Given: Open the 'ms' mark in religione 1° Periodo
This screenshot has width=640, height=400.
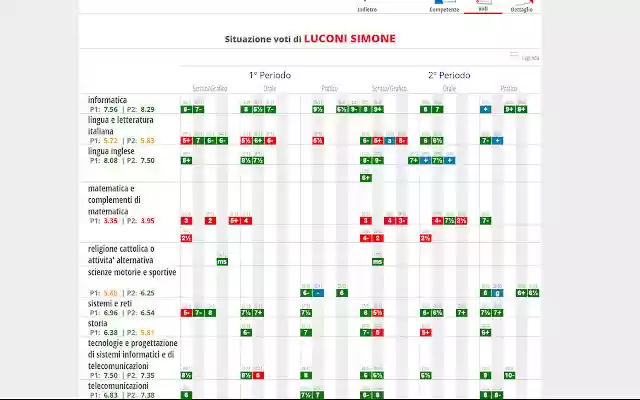Looking at the screenshot, I should 222,262.
